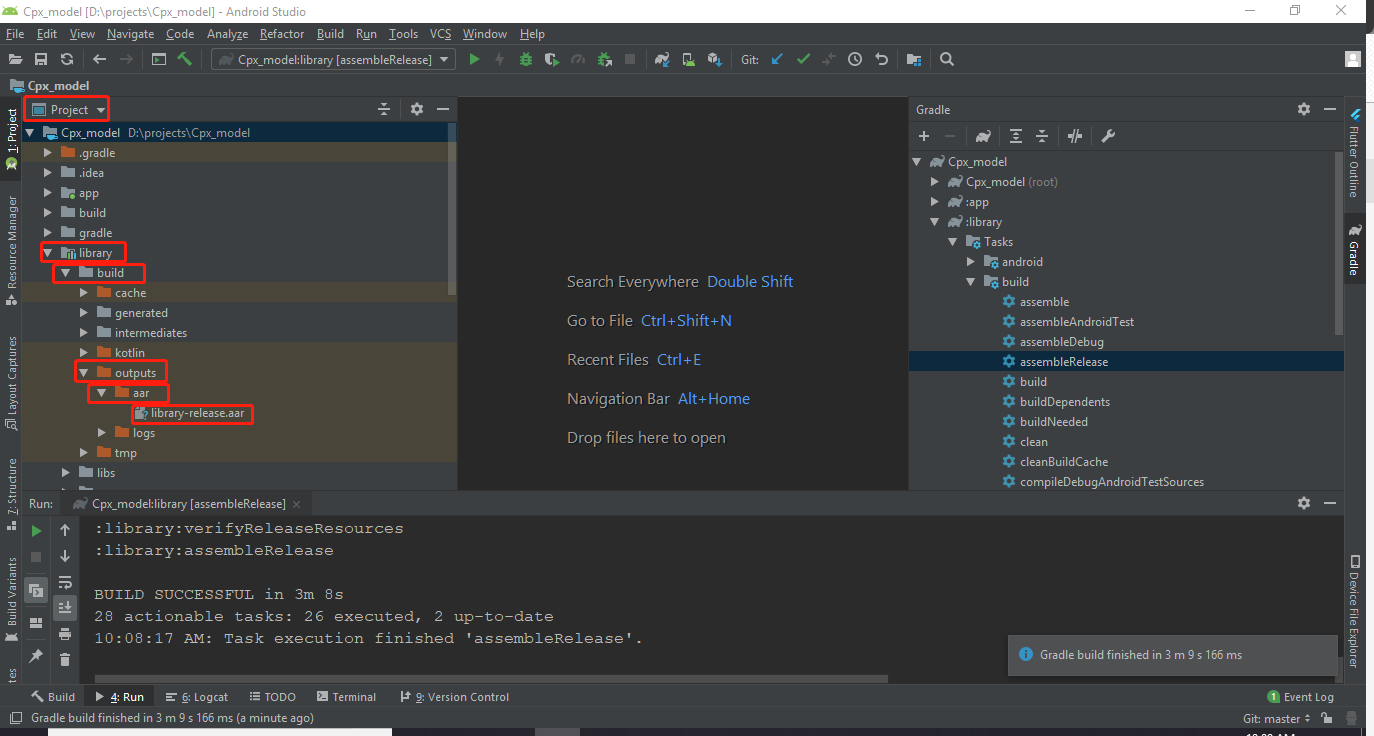Clear Run console with trash icon
Image resolution: width=1374 pixels, height=736 pixels.
tap(65, 659)
